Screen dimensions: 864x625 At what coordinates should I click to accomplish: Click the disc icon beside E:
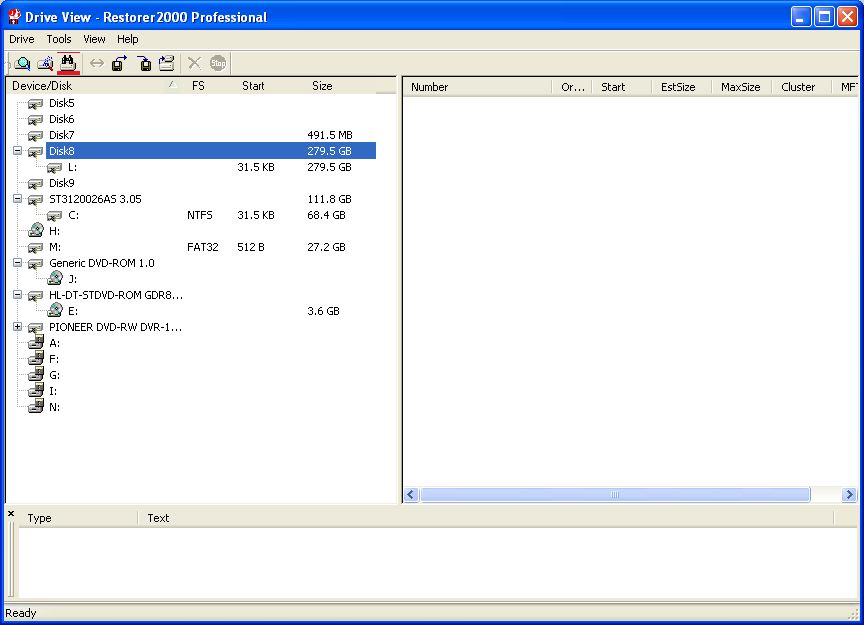pyautogui.click(x=55, y=310)
